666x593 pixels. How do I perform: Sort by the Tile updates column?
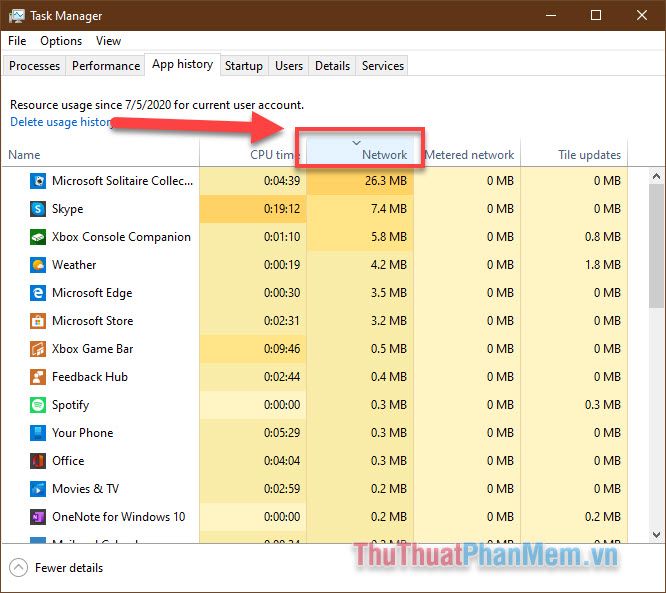pyautogui.click(x=574, y=152)
